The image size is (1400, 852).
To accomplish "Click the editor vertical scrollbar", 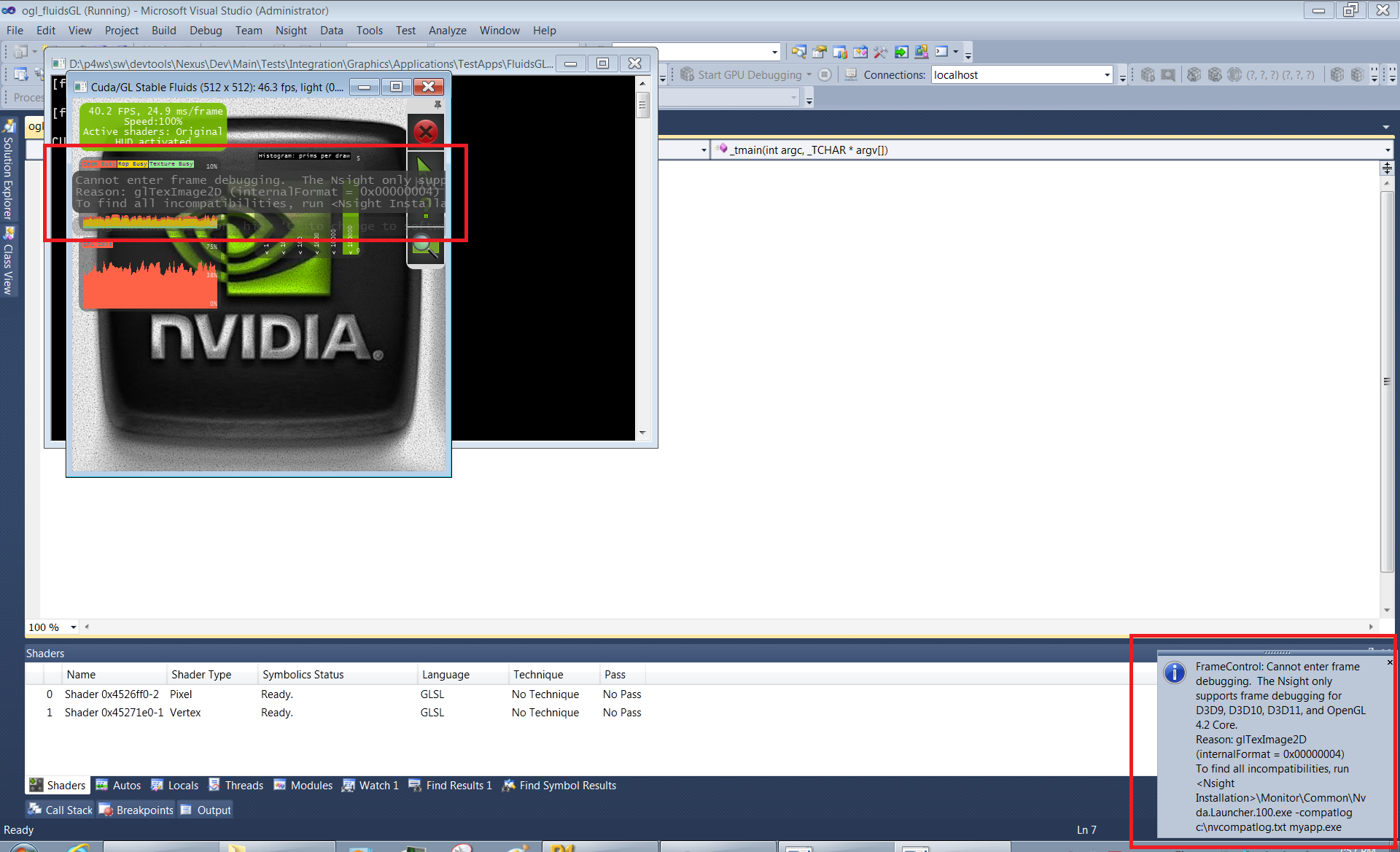I will 1386,382.
